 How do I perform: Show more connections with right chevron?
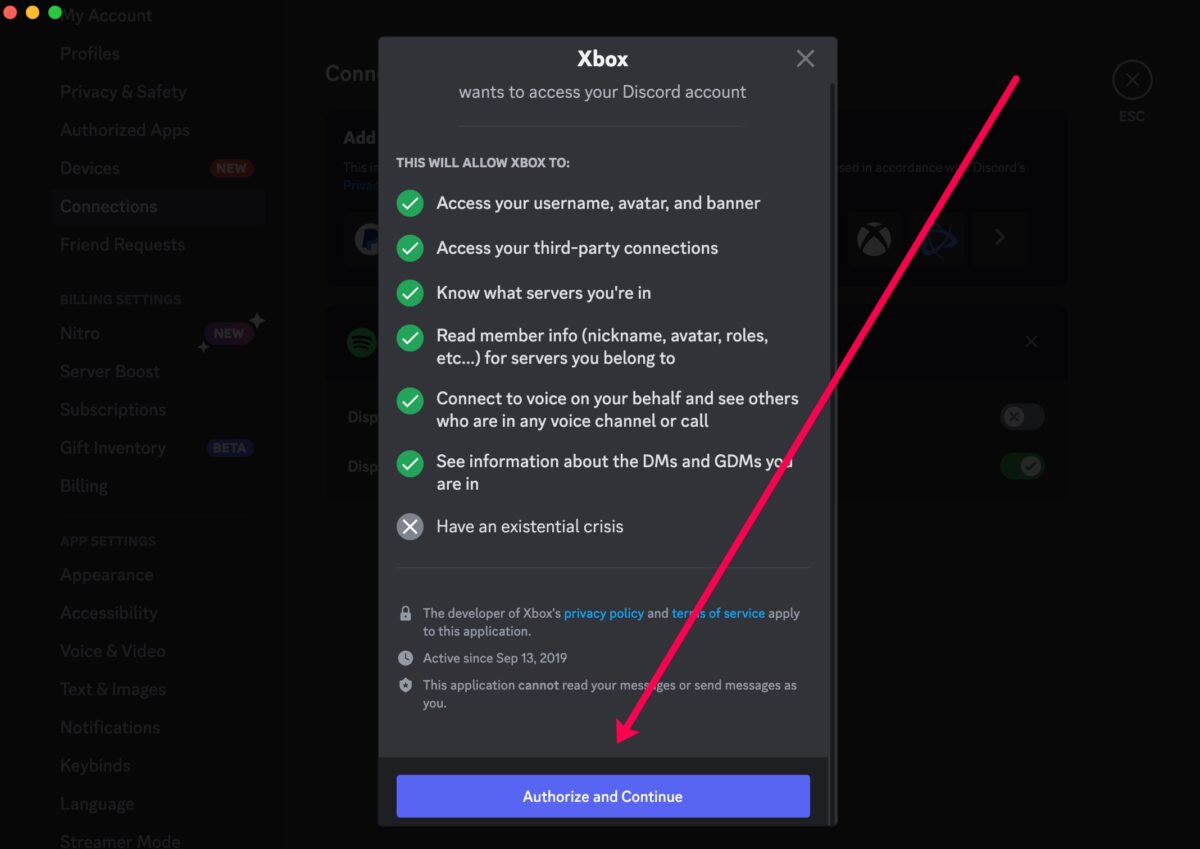tap(999, 238)
